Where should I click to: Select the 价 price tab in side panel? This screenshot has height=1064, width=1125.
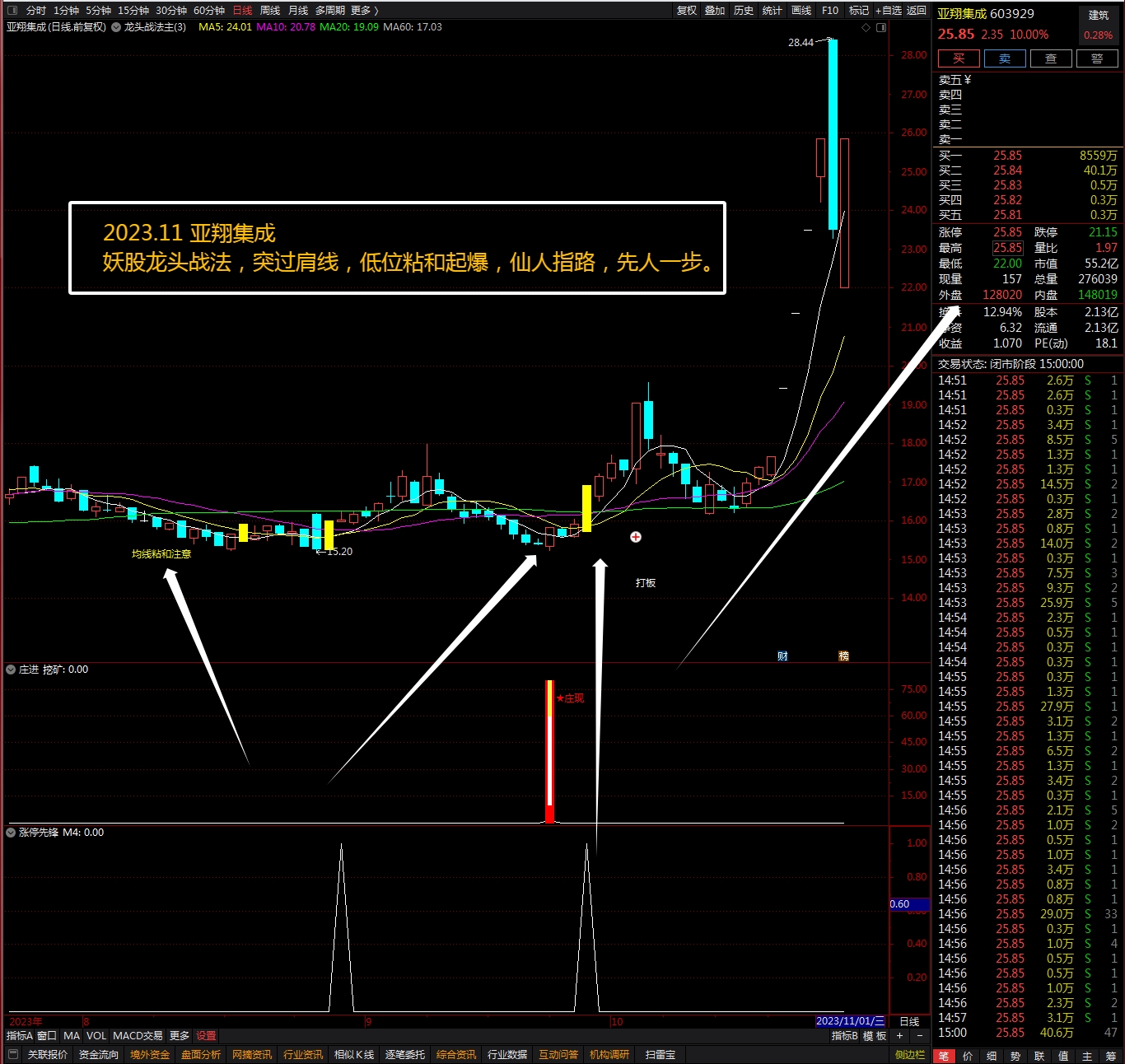pos(968,1056)
